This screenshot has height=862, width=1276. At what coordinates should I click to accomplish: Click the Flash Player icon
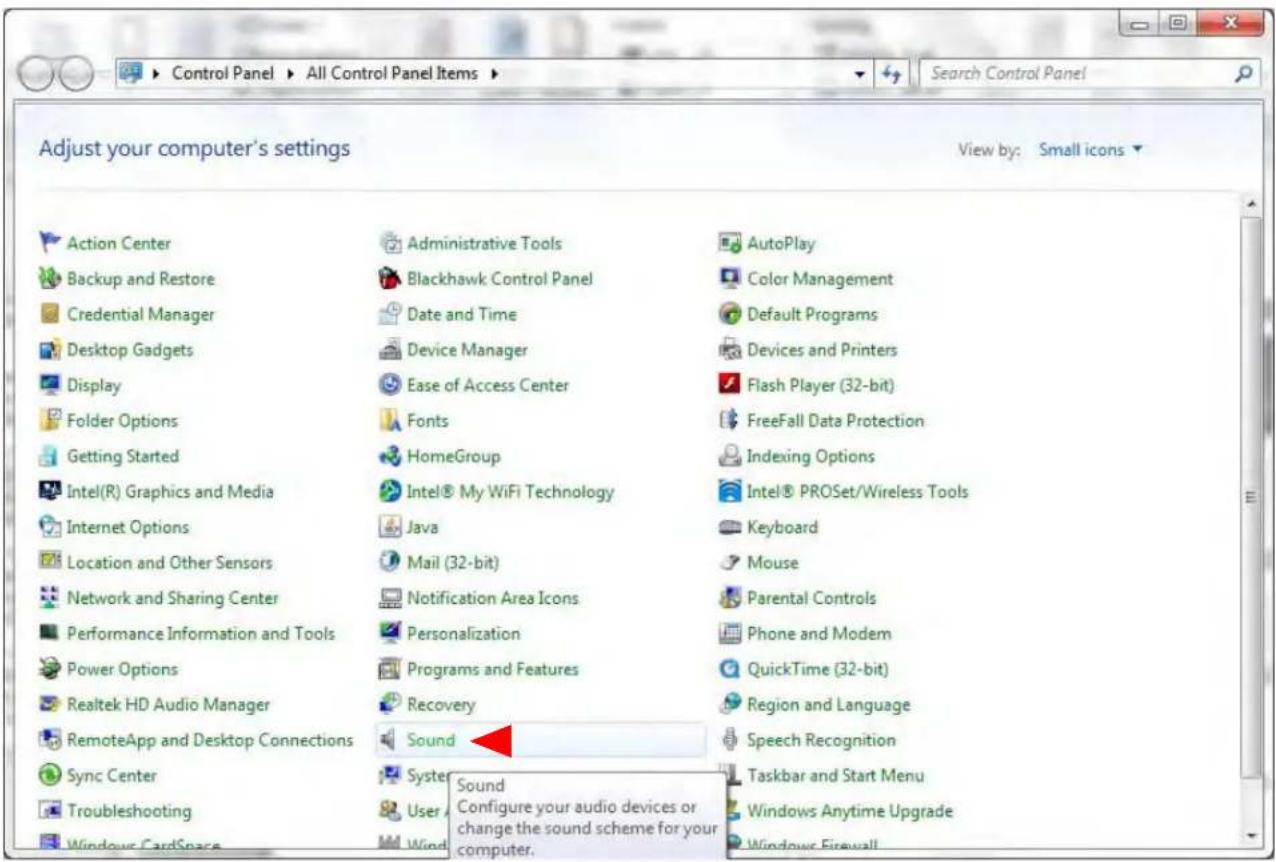[729, 385]
